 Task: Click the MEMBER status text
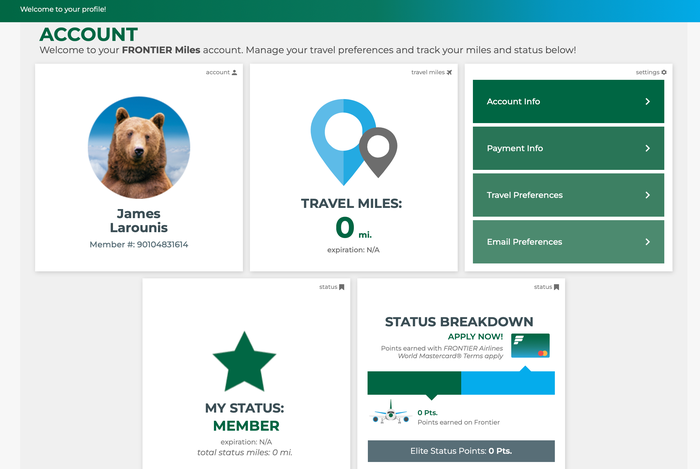pos(246,426)
